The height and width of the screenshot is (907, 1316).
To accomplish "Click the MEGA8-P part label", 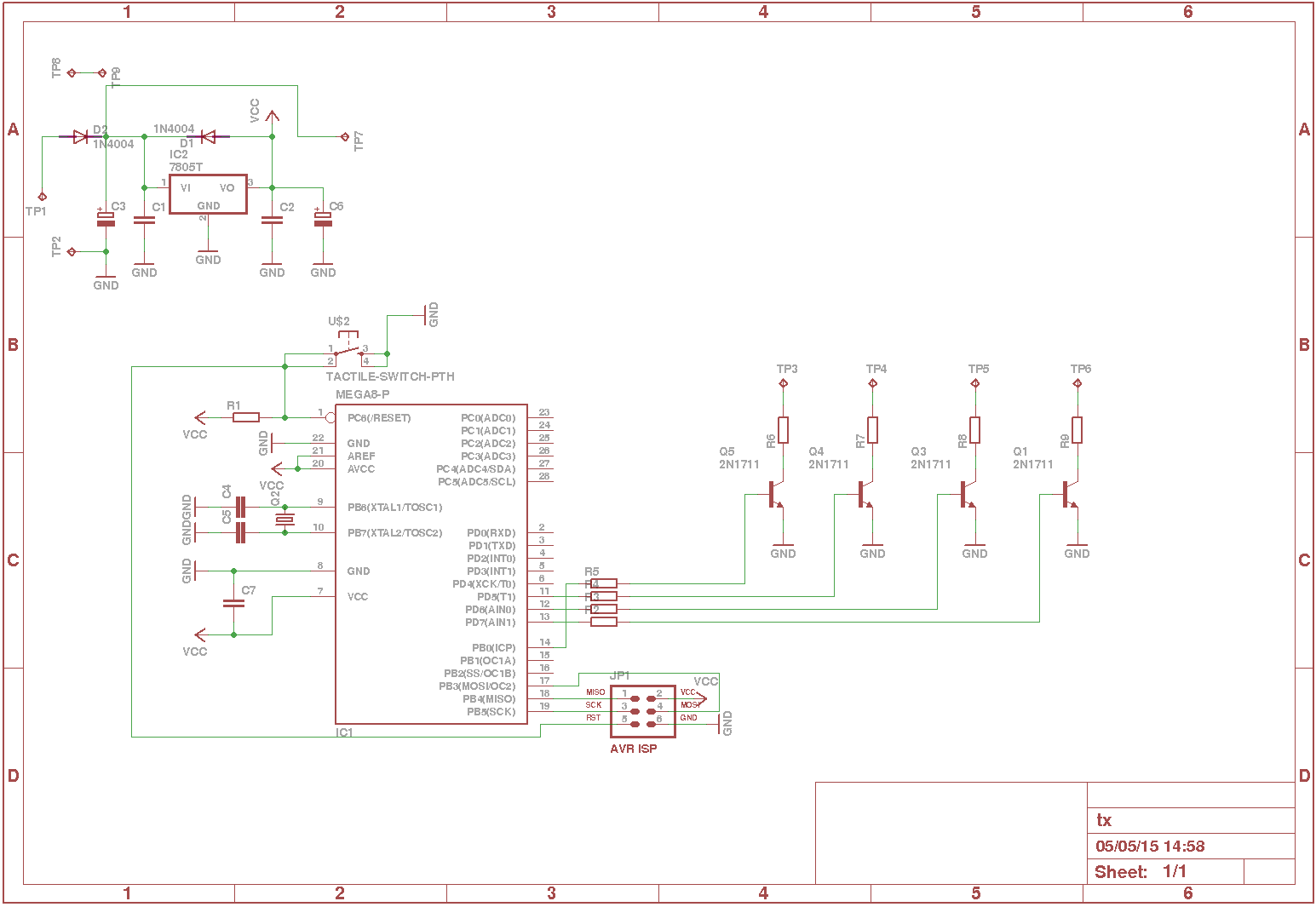I will [363, 394].
